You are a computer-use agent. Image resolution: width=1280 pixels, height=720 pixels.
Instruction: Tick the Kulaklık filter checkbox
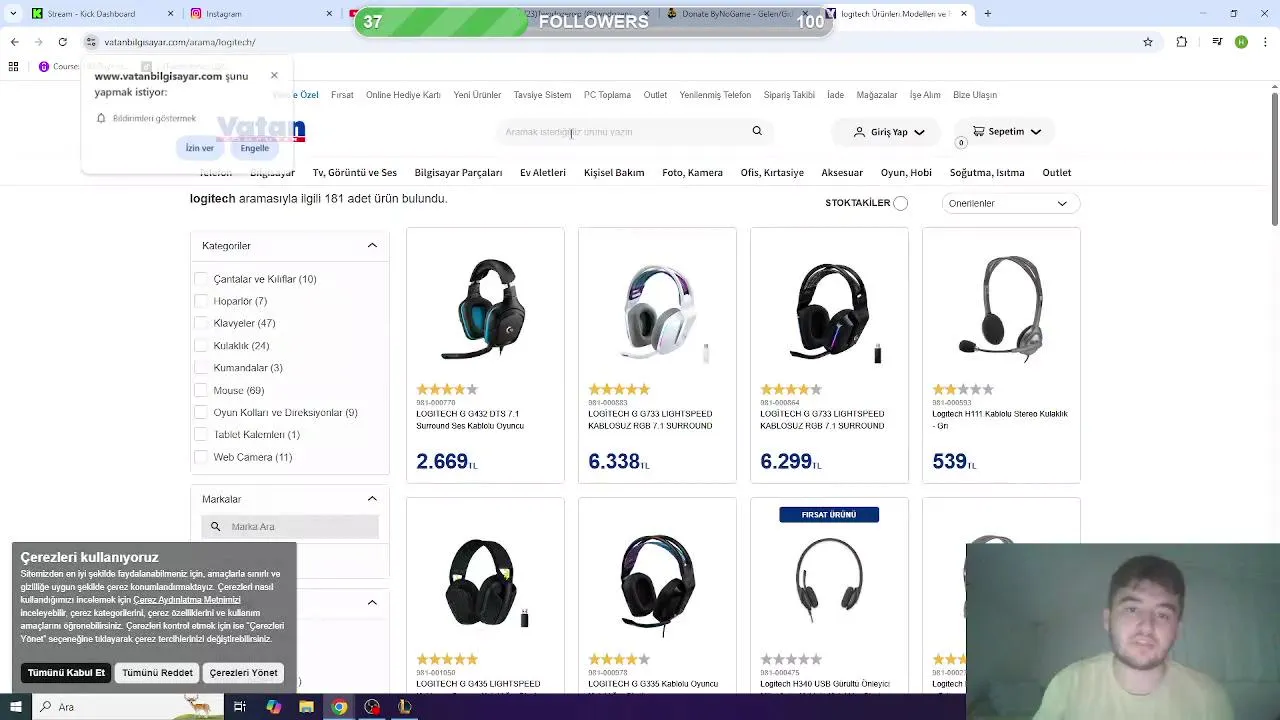tap(201, 345)
